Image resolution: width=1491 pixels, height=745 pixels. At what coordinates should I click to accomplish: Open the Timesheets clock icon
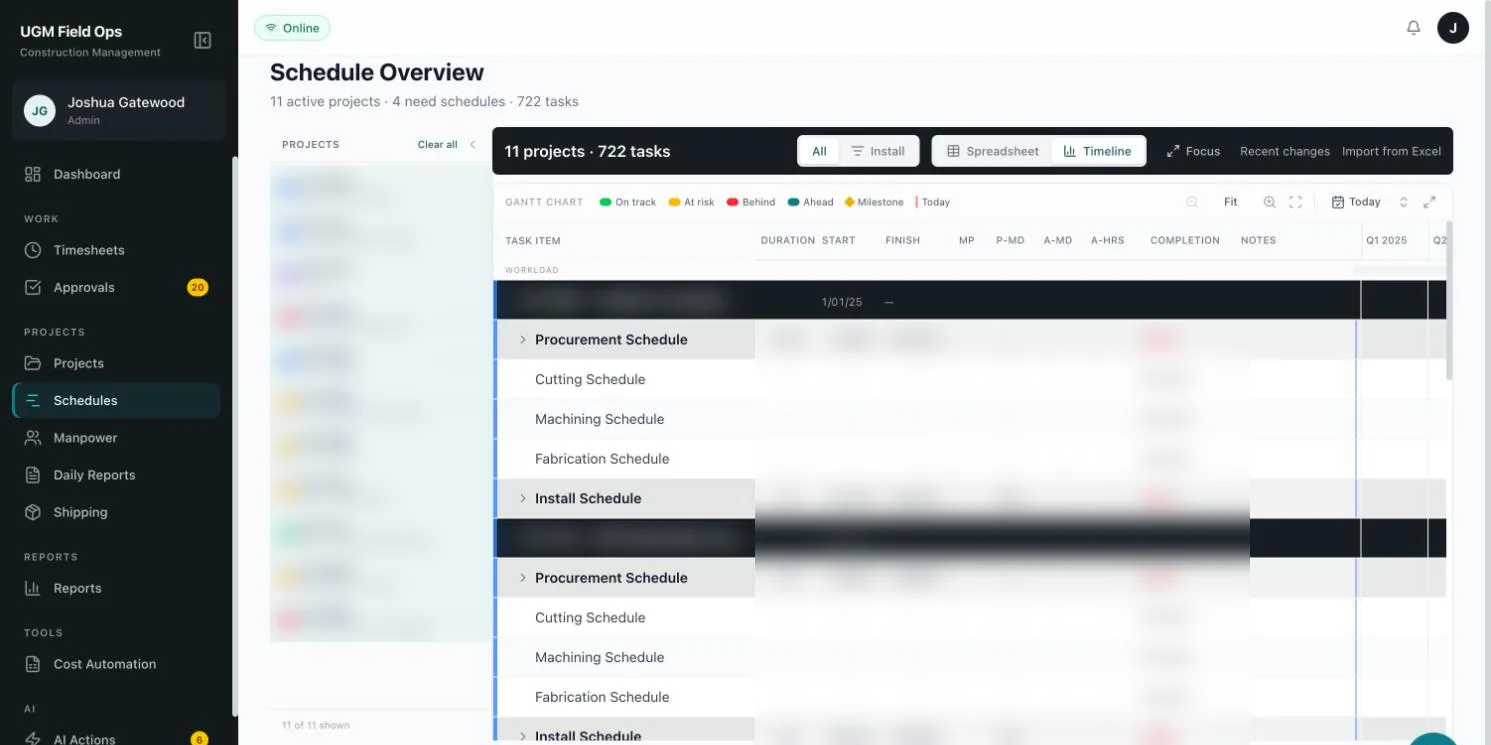coord(33,250)
